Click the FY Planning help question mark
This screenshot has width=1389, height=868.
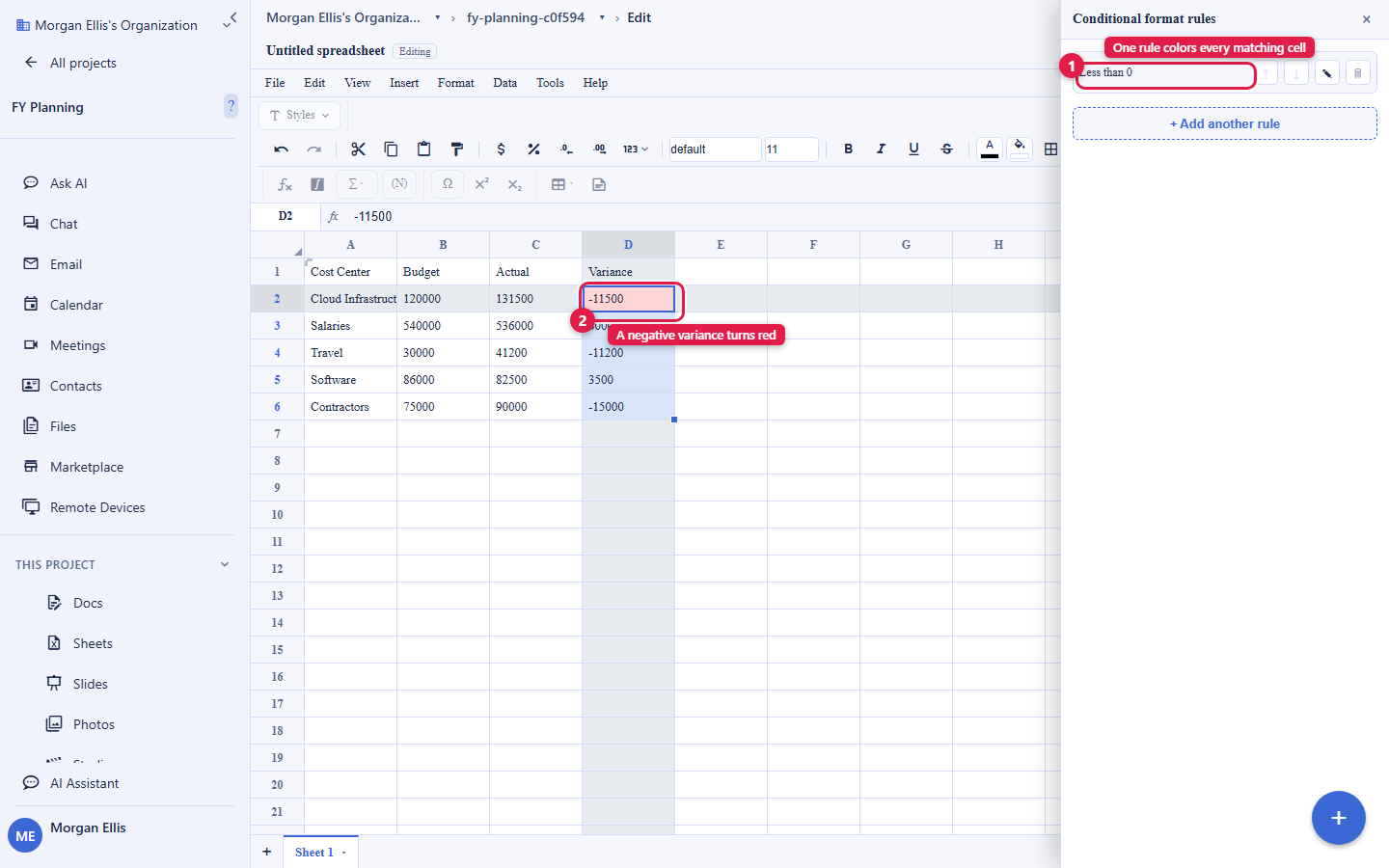pyautogui.click(x=231, y=106)
